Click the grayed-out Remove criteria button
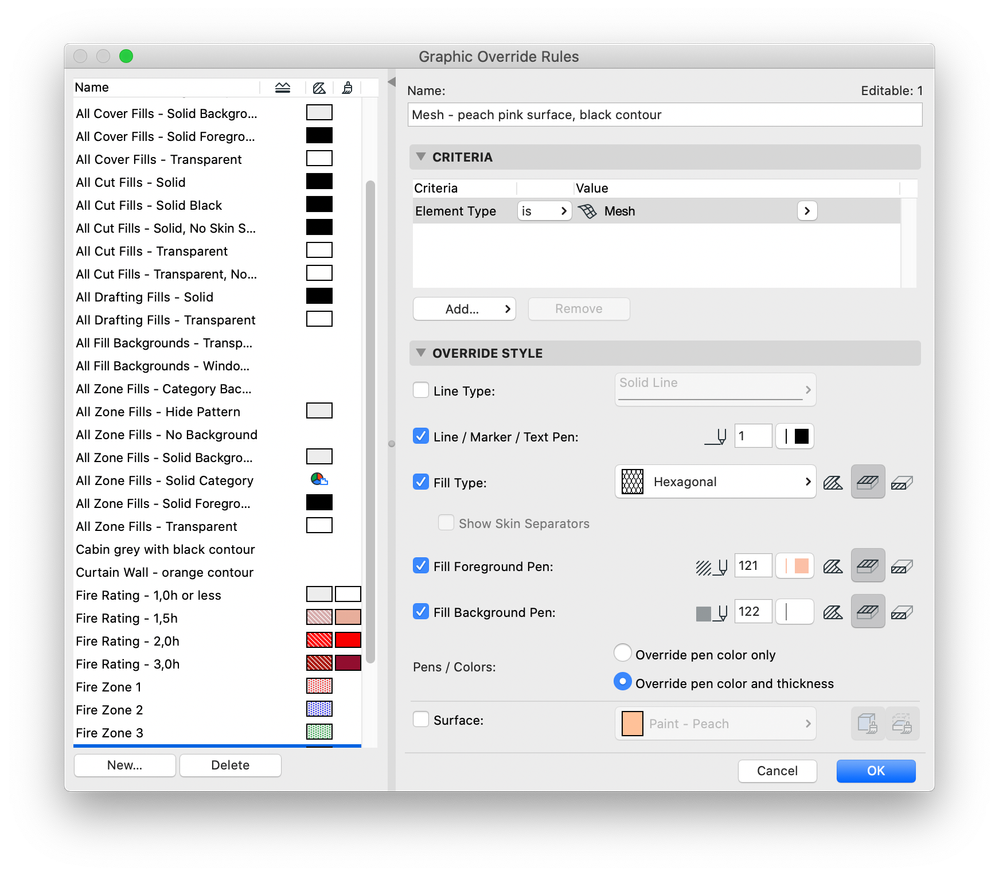999x876 pixels. pyautogui.click(x=579, y=309)
